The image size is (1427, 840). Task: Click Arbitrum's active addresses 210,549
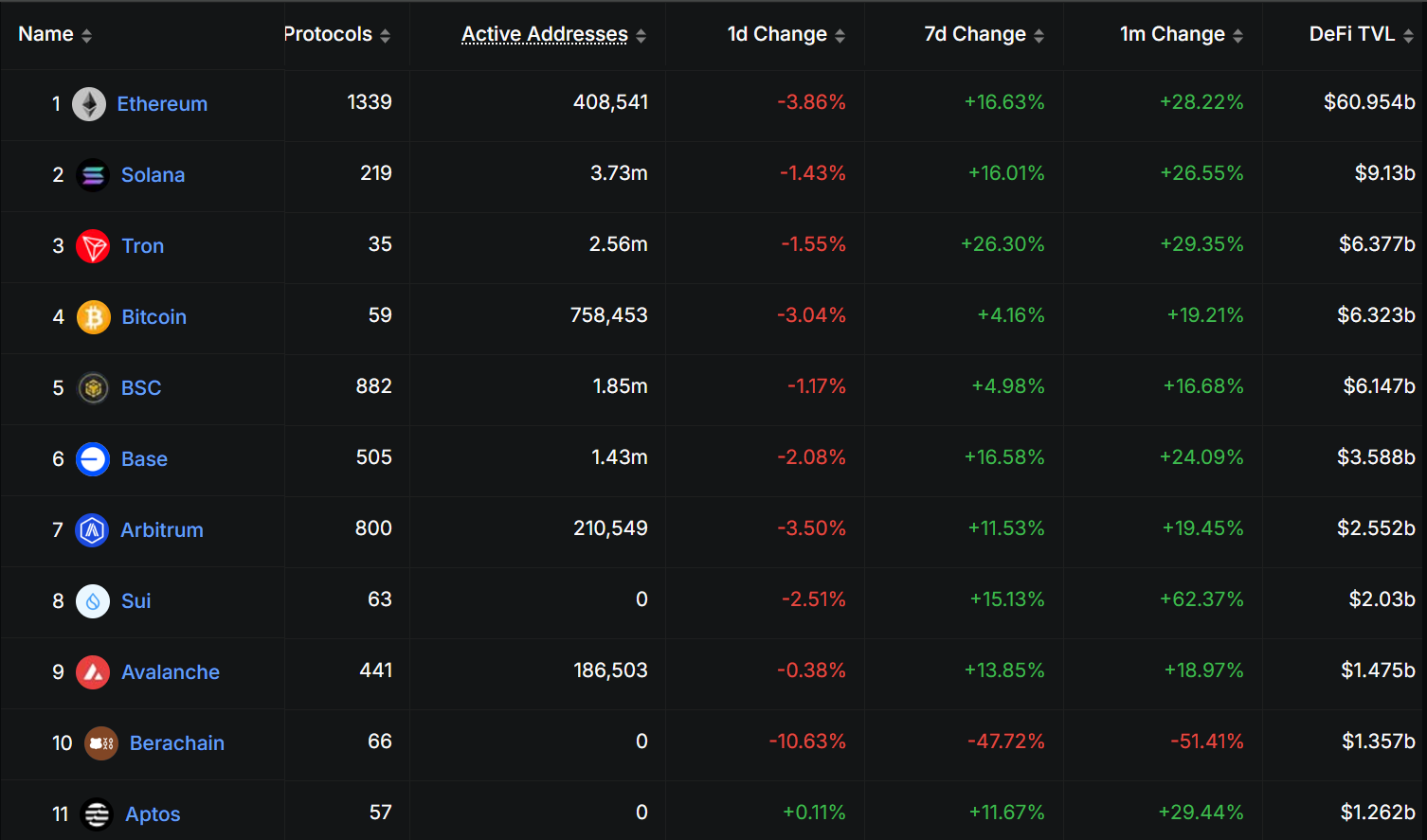click(611, 528)
